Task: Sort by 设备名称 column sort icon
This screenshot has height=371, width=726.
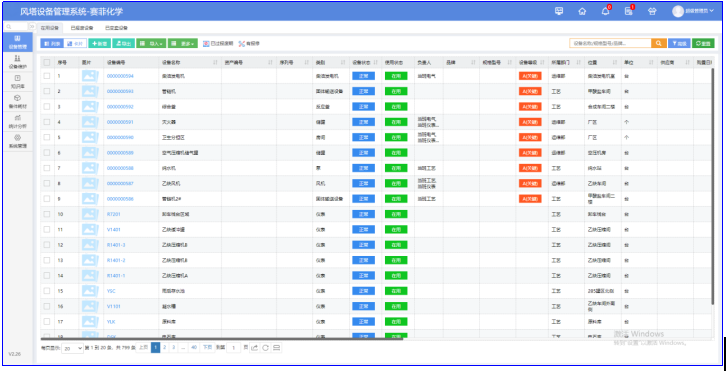Action: pyautogui.click(x=216, y=62)
